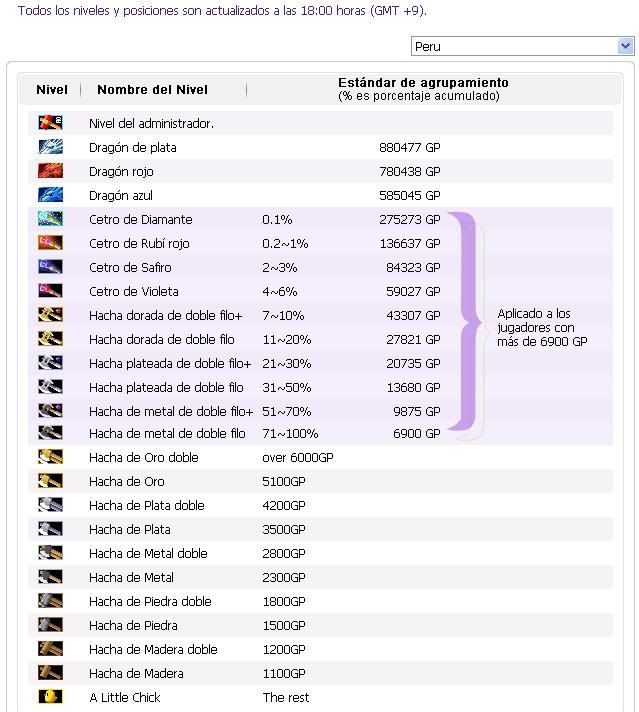Click the Hacha de Madera icon
The width and height of the screenshot is (639, 712).
[x=50, y=672]
